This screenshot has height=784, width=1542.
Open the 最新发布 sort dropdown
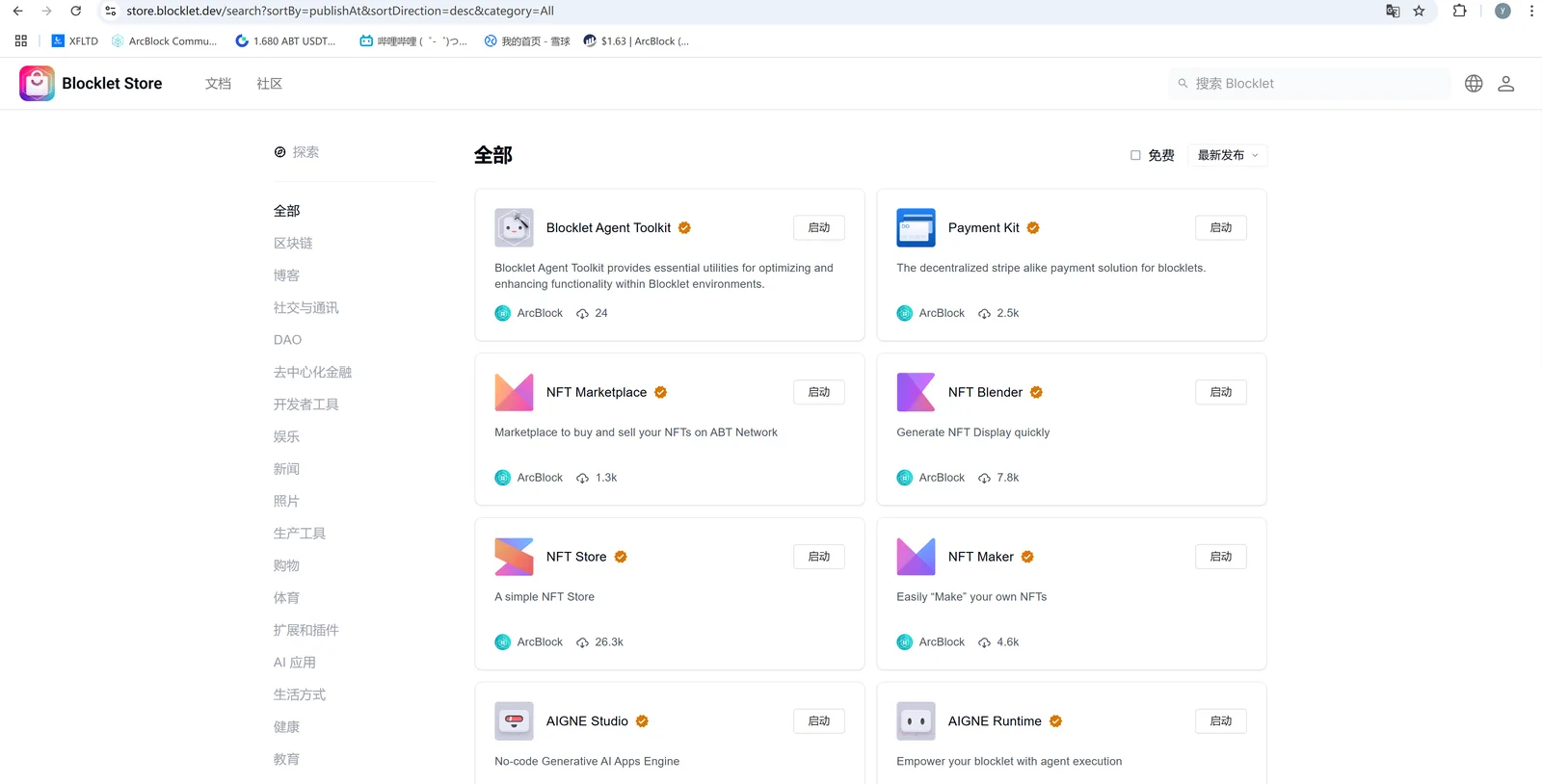click(x=1228, y=155)
